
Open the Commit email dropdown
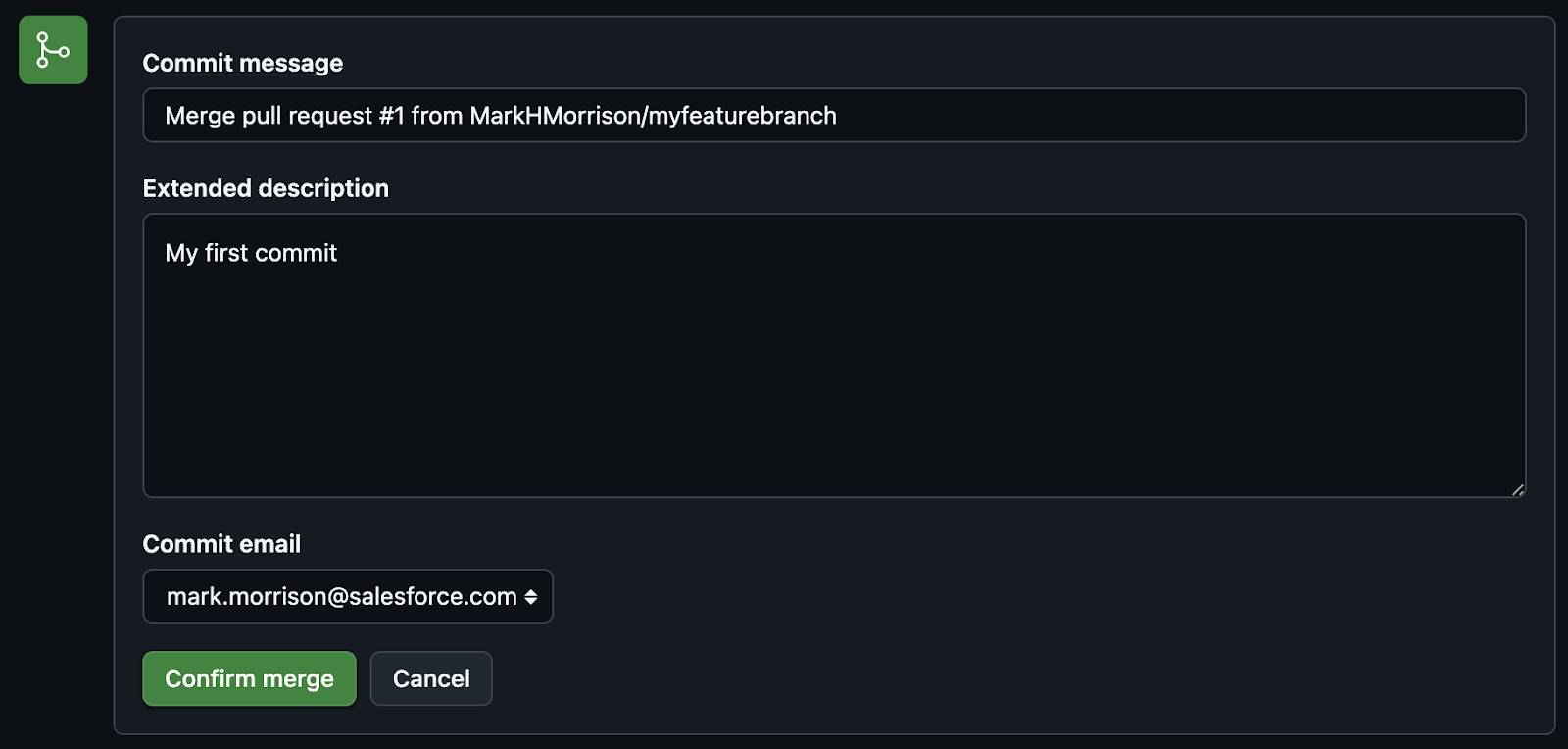348,596
